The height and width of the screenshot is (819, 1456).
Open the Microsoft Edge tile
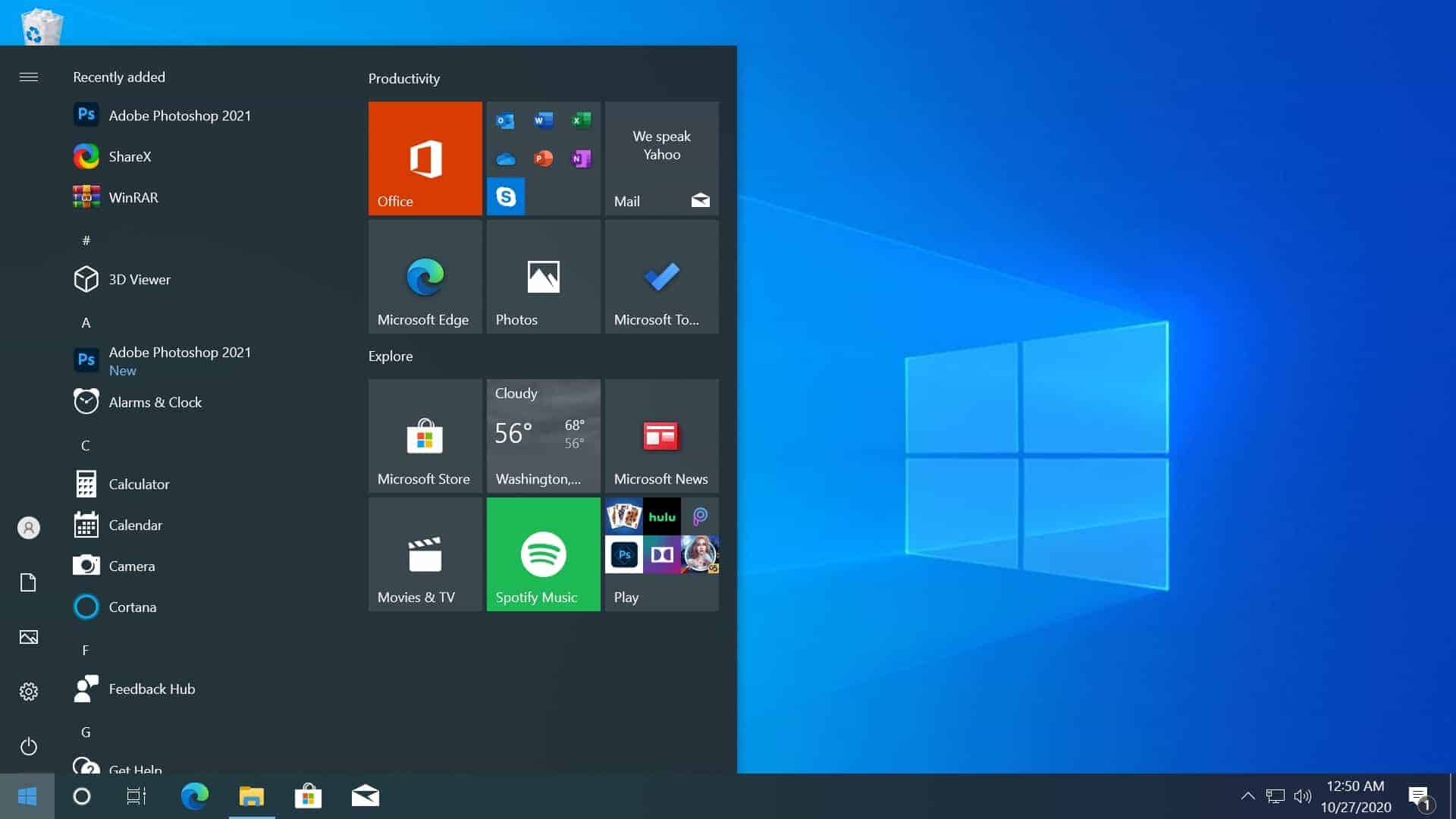click(x=425, y=276)
